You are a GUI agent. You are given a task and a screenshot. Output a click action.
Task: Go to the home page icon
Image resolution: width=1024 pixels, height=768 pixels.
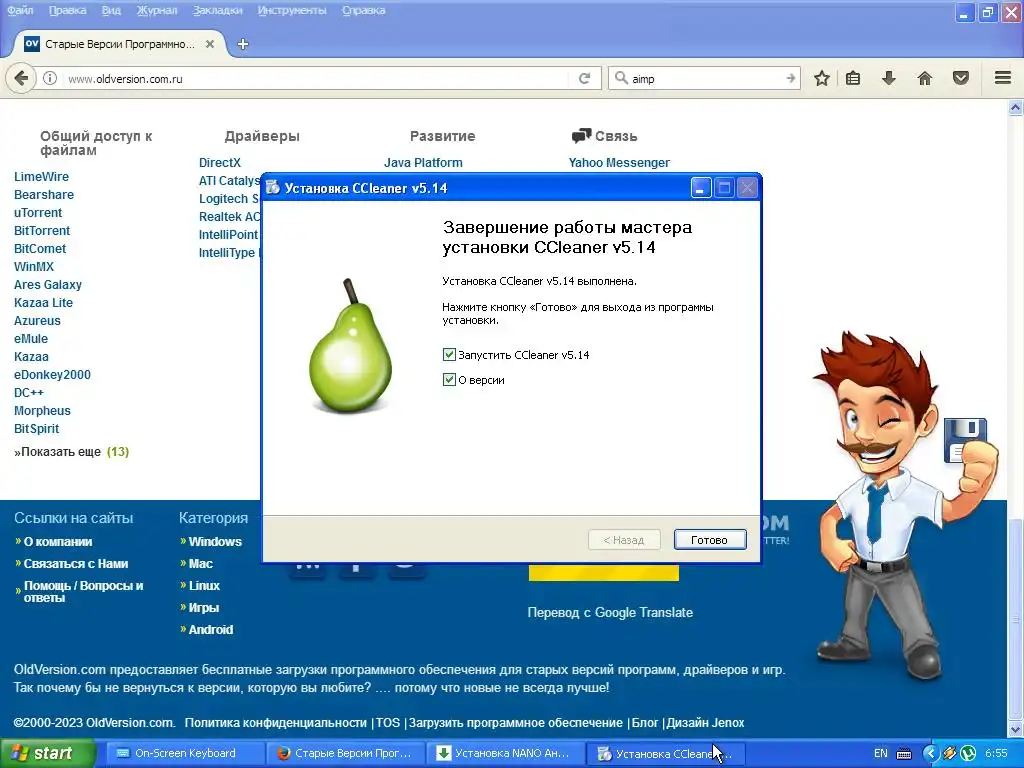[924, 78]
